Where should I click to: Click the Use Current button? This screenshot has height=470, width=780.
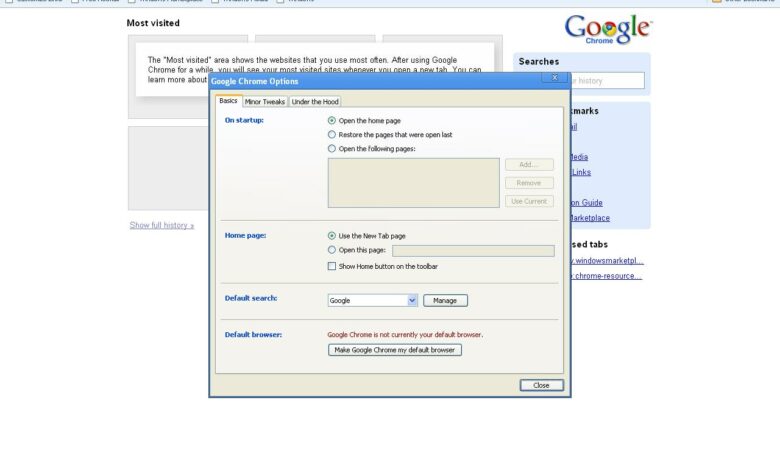[529, 201]
